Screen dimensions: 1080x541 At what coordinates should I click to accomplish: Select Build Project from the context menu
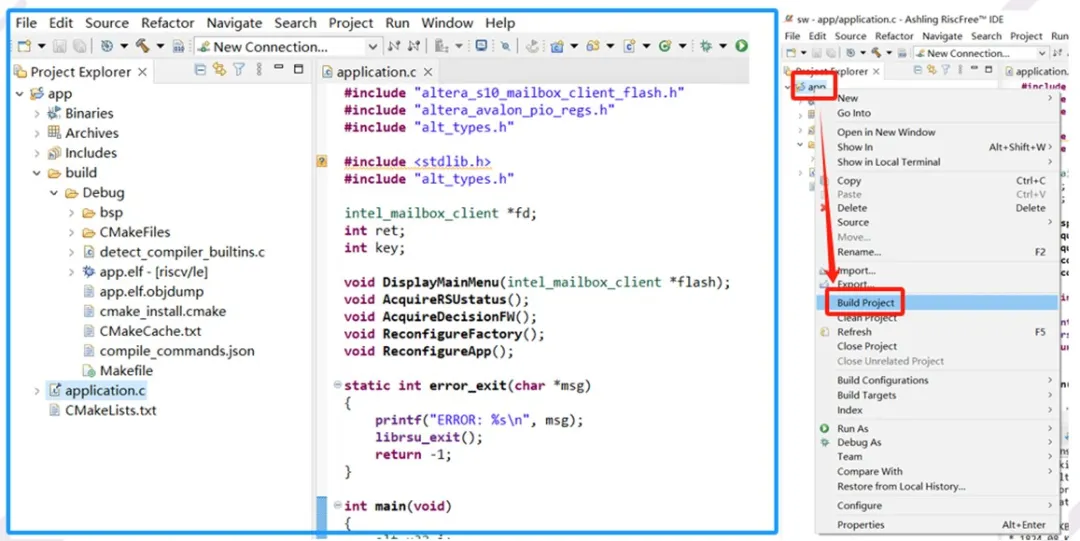coord(866,303)
